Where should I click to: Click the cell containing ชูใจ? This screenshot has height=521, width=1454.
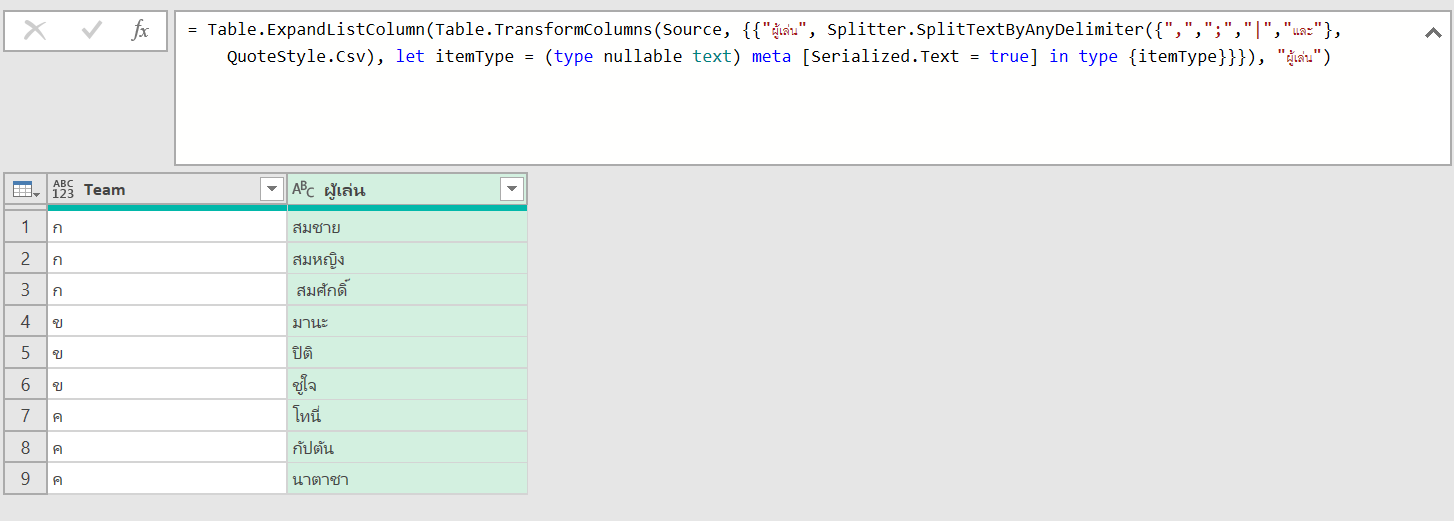(x=407, y=385)
